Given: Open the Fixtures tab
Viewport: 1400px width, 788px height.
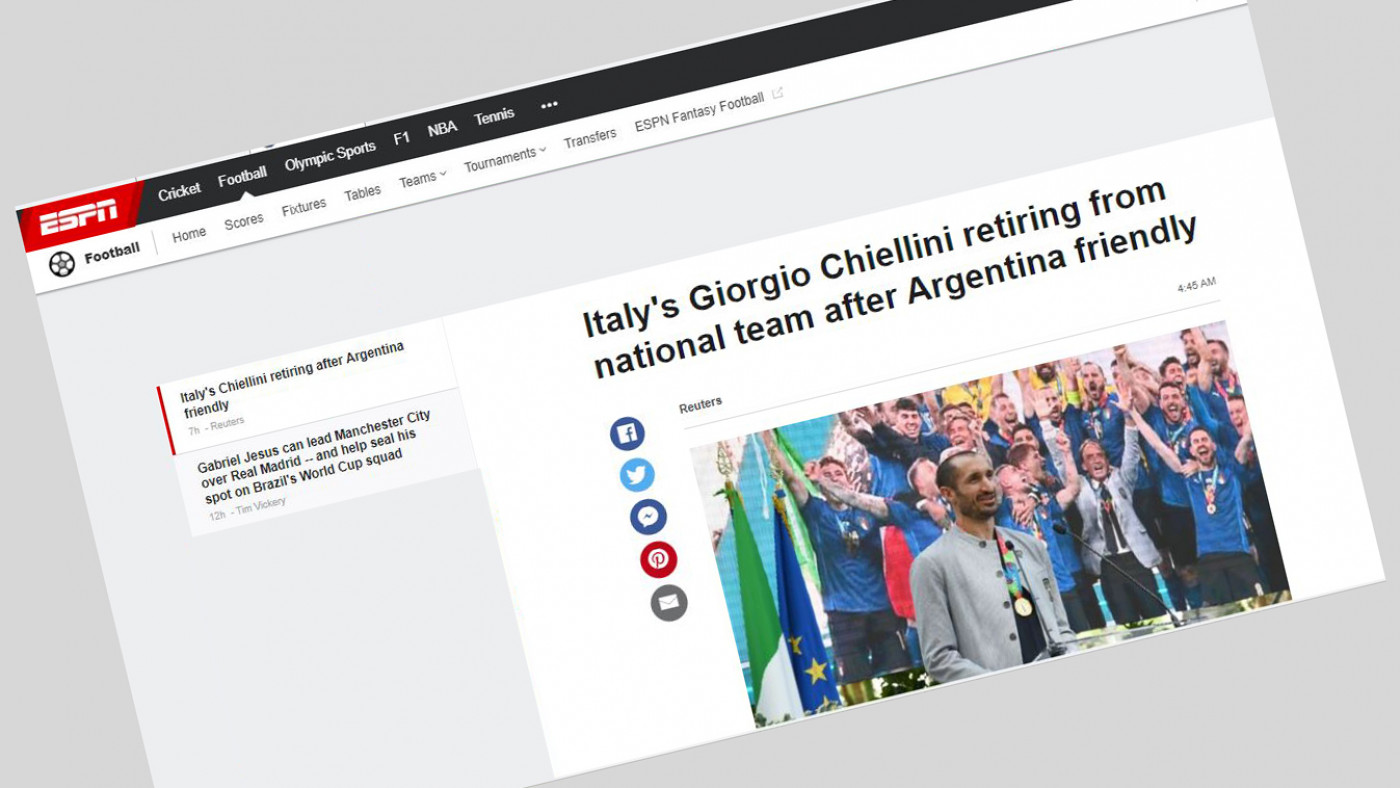Looking at the screenshot, I should (304, 207).
